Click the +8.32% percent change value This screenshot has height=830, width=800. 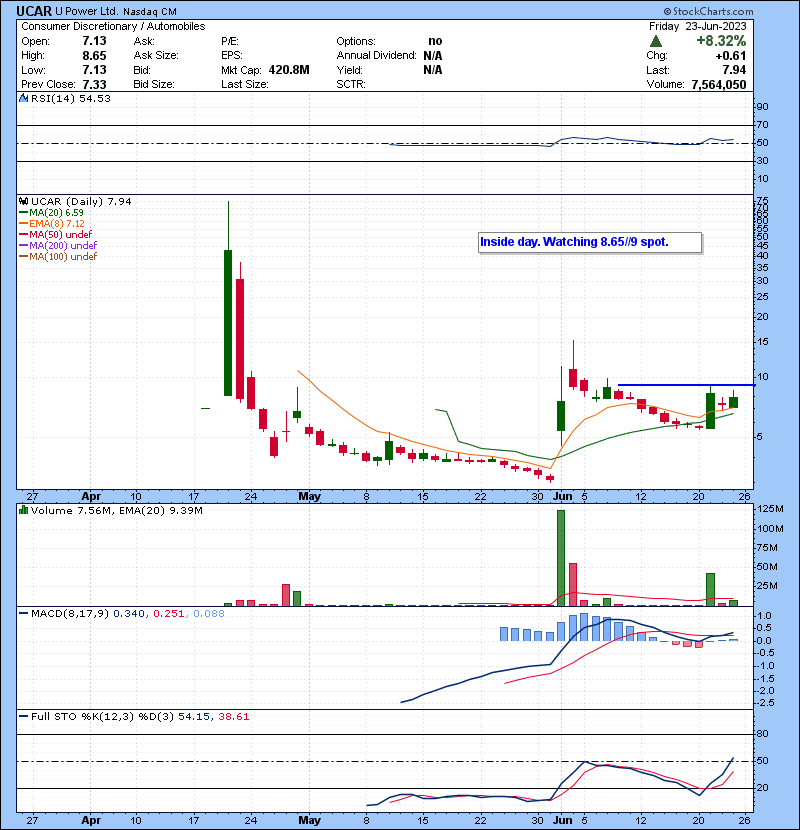[x=721, y=41]
